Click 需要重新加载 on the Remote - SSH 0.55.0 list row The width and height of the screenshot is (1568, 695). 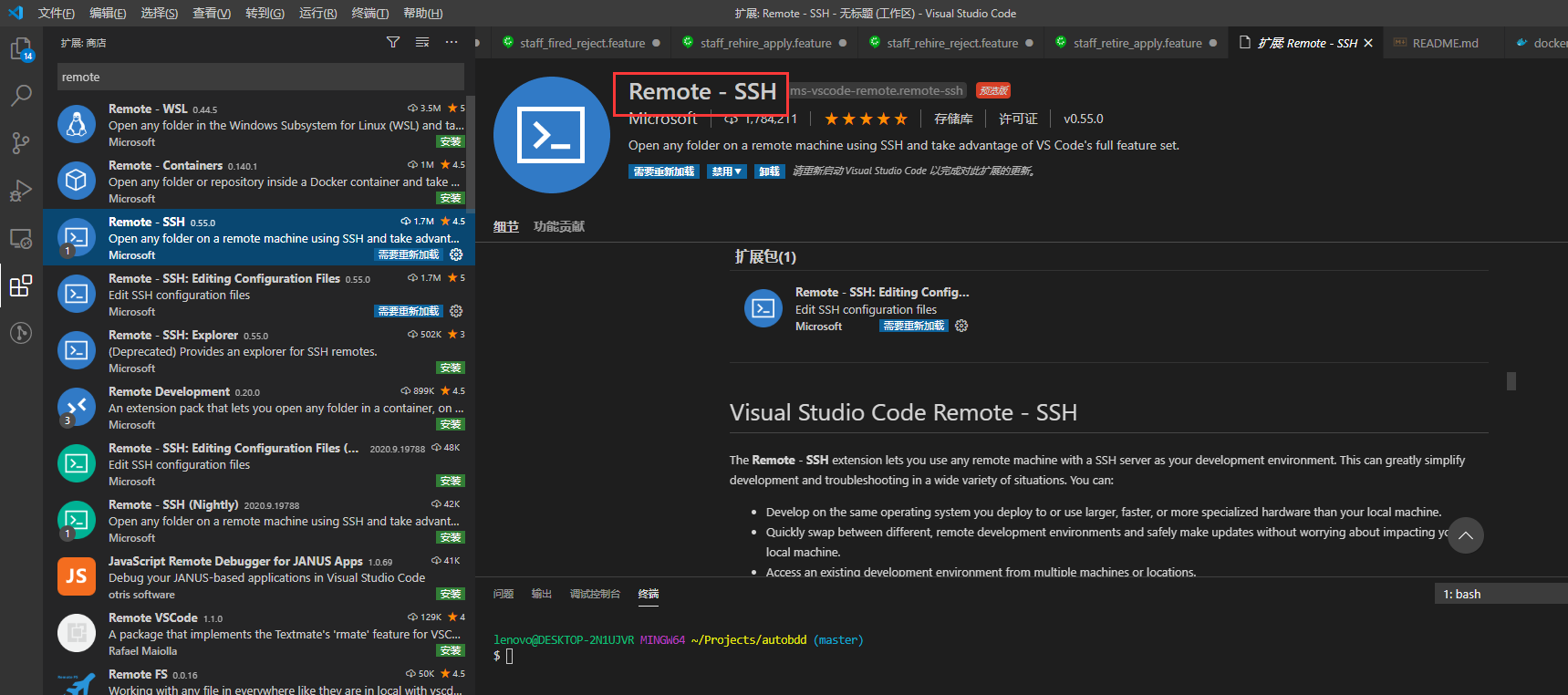pyautogui.click(x=409, y=254)
